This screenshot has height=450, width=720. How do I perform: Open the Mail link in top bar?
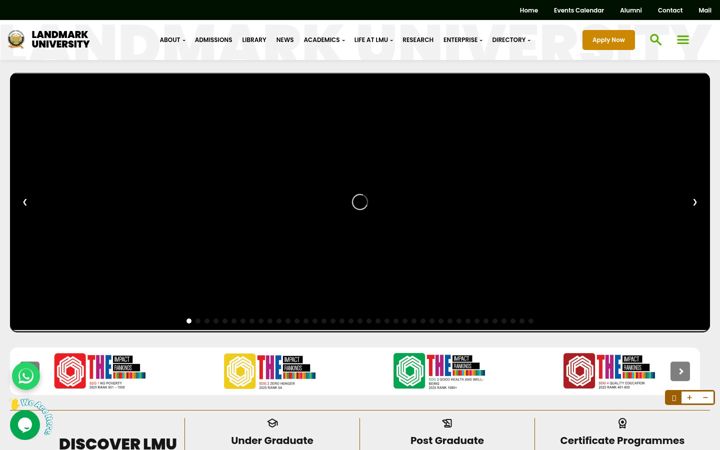705,10
